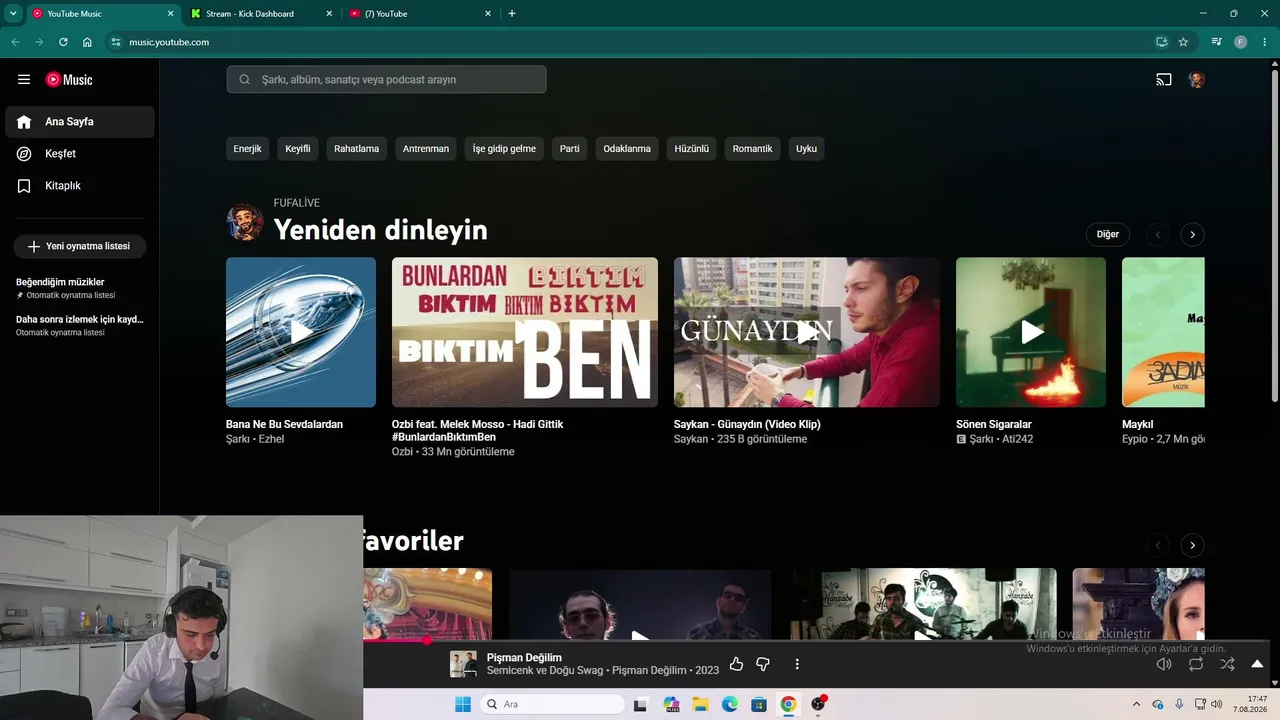
Task: Play the Bana Ne Bu Sevdalardan thumbnail
Action: (301, 332)
